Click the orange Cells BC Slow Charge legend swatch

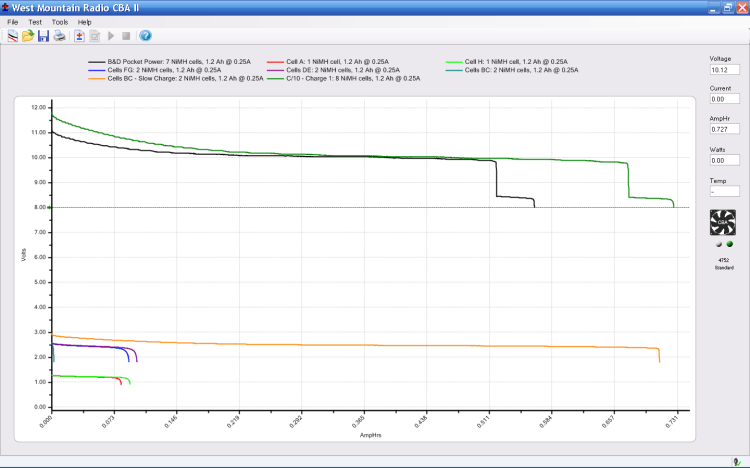pyautogui.click(x=98, y=78)
